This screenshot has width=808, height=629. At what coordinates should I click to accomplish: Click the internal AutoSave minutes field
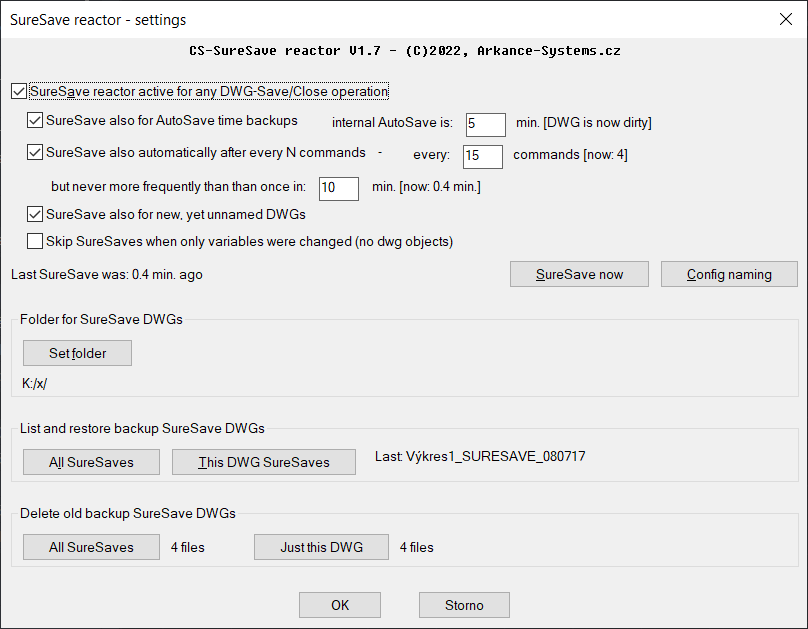tap(485, 125)
